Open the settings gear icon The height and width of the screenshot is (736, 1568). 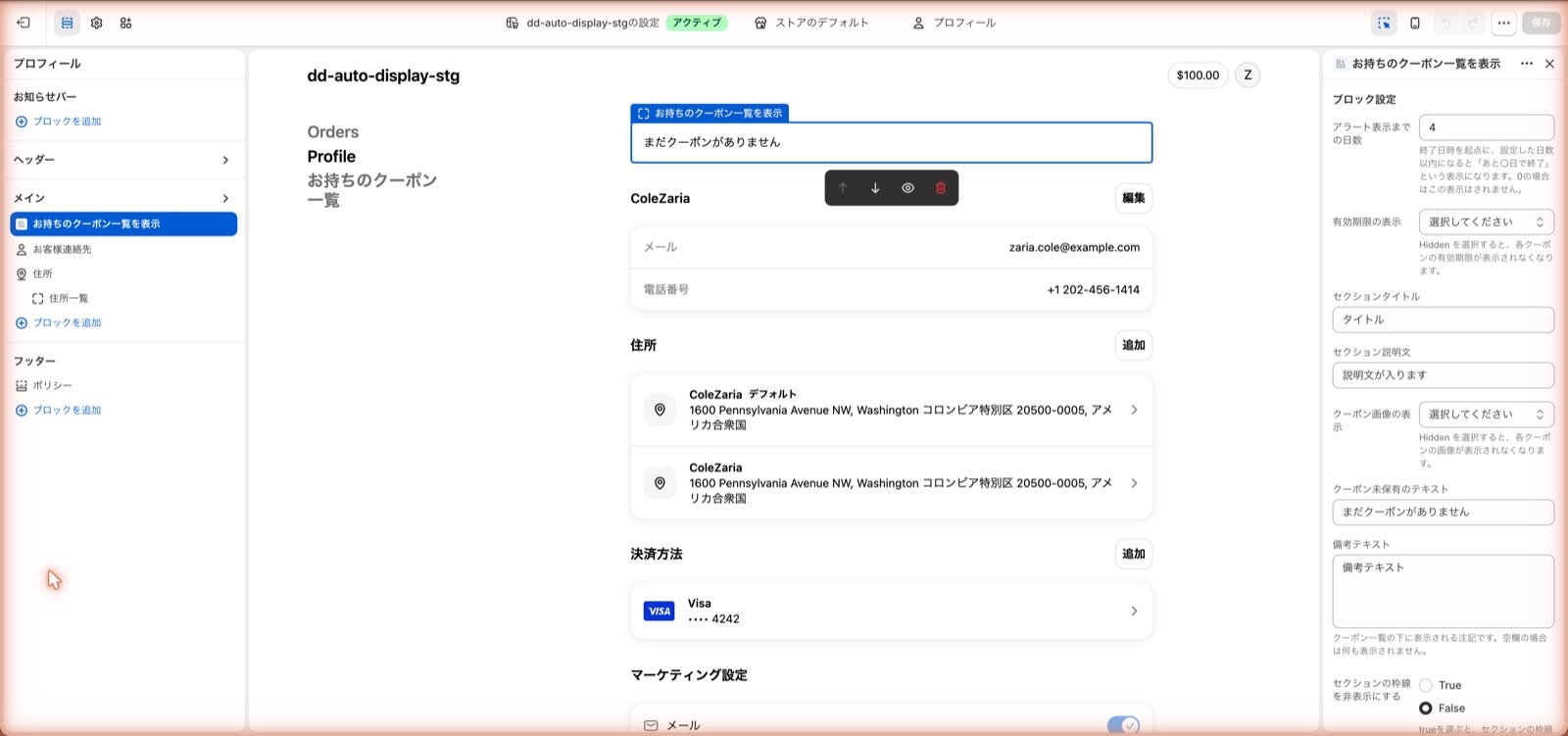point(96,23)
